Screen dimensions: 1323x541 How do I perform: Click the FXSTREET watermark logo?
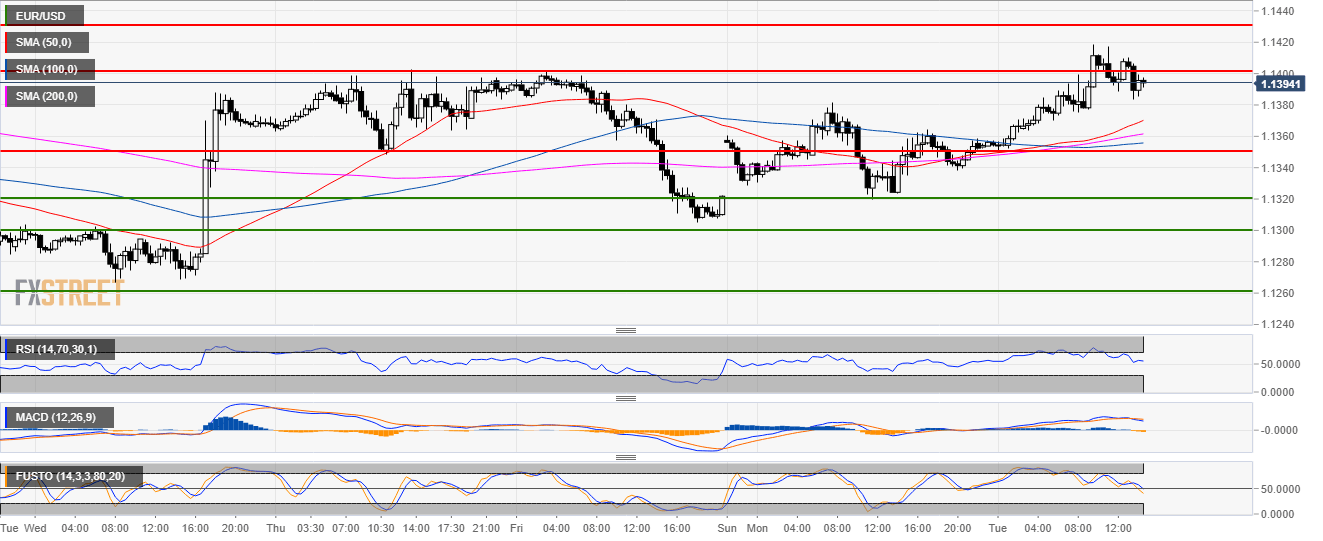(70, 293)
